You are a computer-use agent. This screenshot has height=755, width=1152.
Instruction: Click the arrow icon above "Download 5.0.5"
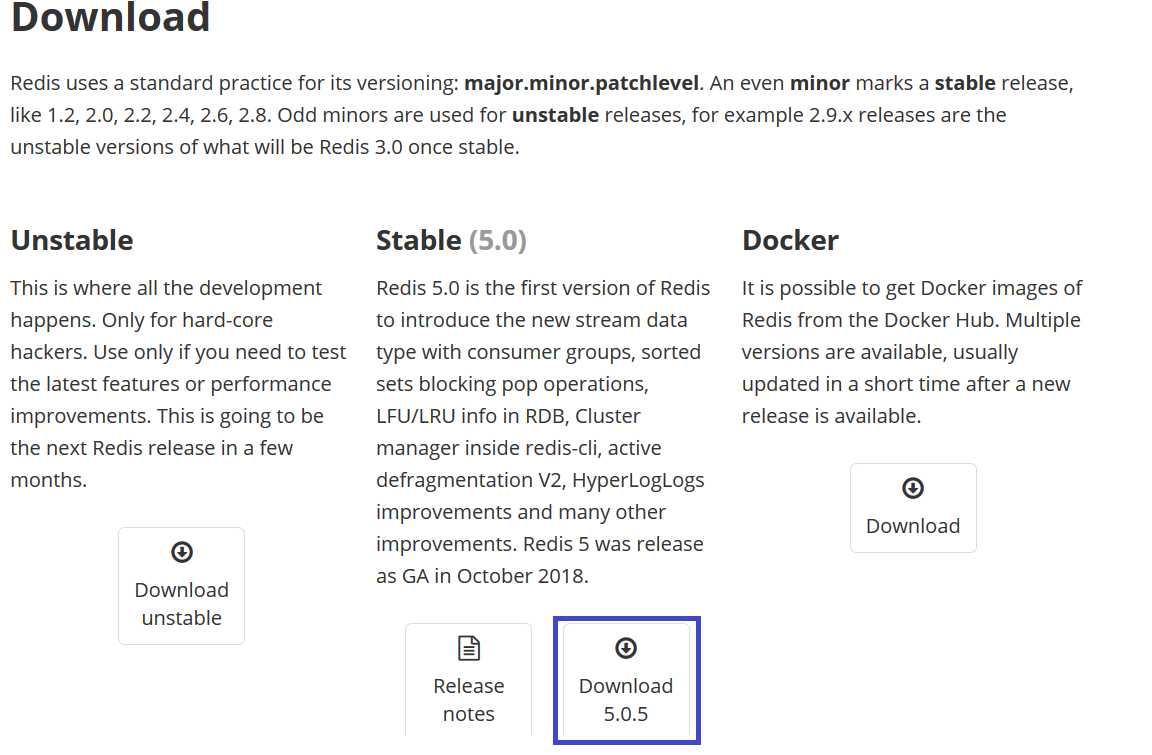click(x=626, y=648)
